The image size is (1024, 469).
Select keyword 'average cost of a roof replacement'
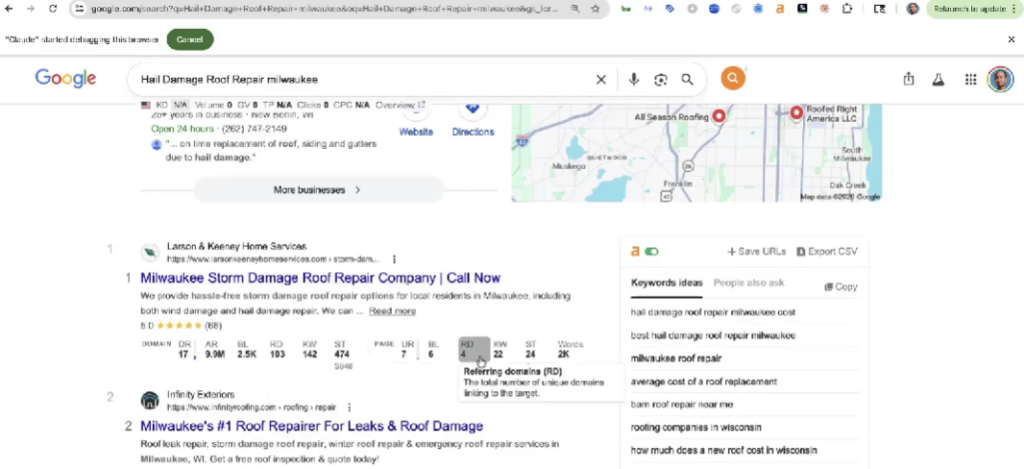tap(704, 381)
